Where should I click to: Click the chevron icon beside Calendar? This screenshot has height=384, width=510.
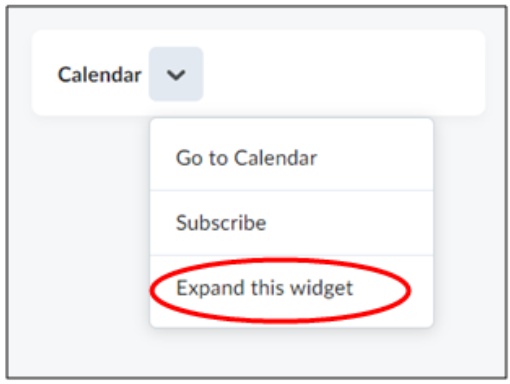(x=176, y=74)
